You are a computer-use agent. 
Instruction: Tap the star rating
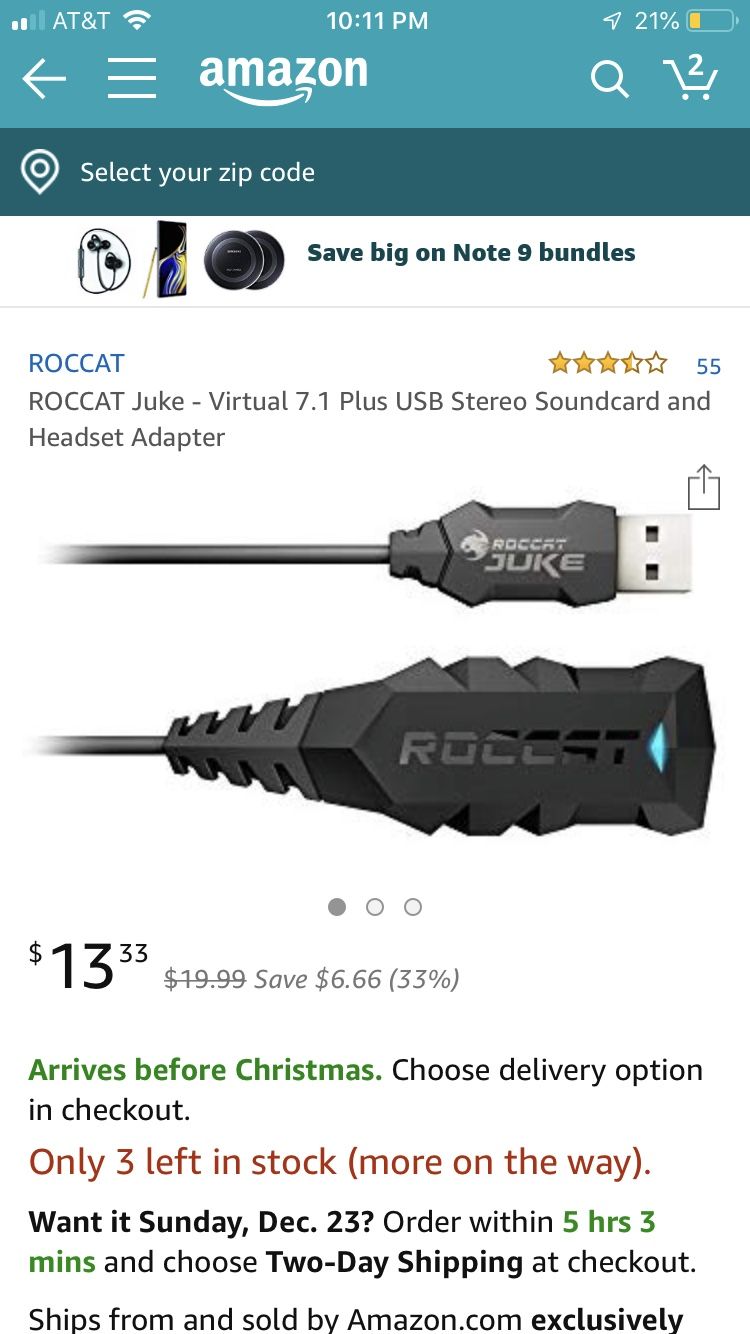[607, 363]
